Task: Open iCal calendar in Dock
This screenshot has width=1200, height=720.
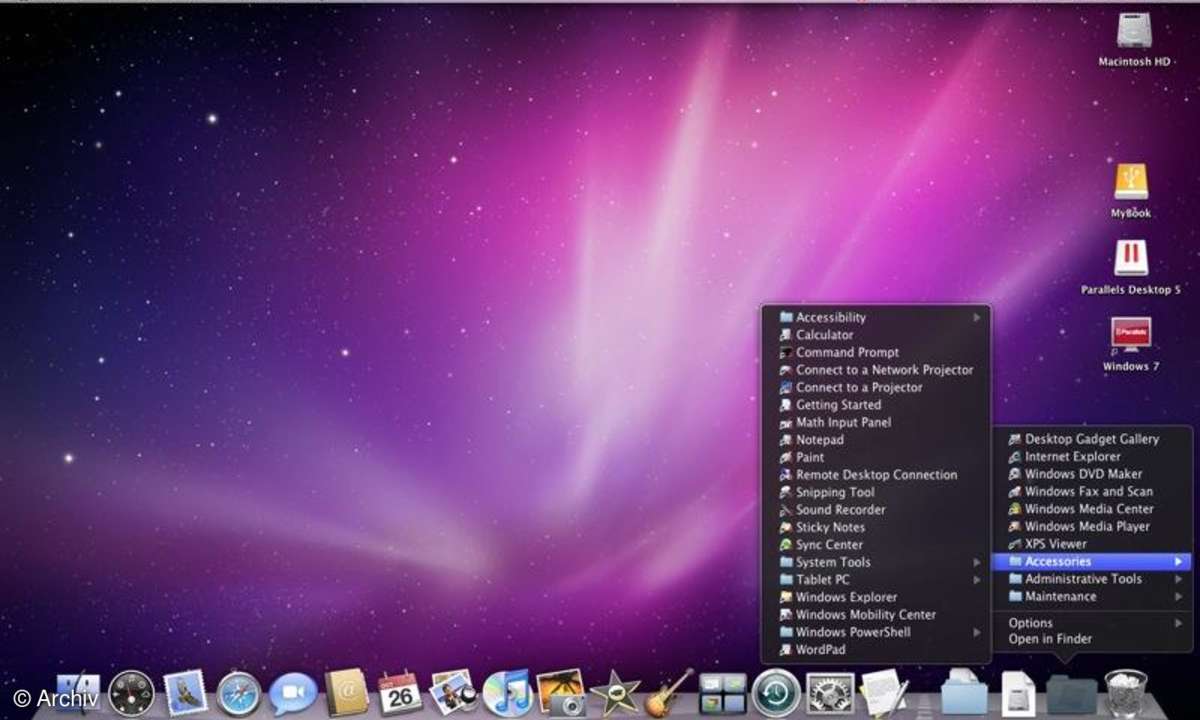Action: pyautogui.click(x=400, y=692)
